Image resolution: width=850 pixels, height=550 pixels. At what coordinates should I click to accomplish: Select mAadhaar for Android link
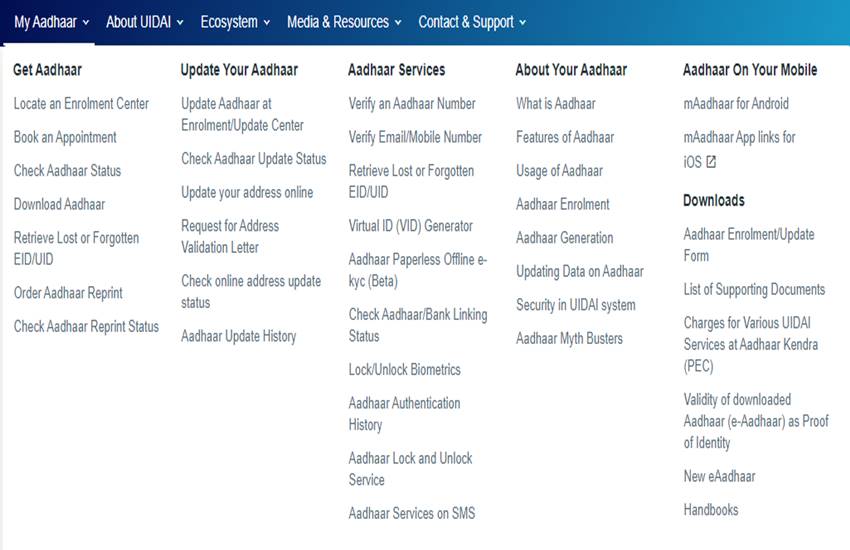[x=736, y=104]
